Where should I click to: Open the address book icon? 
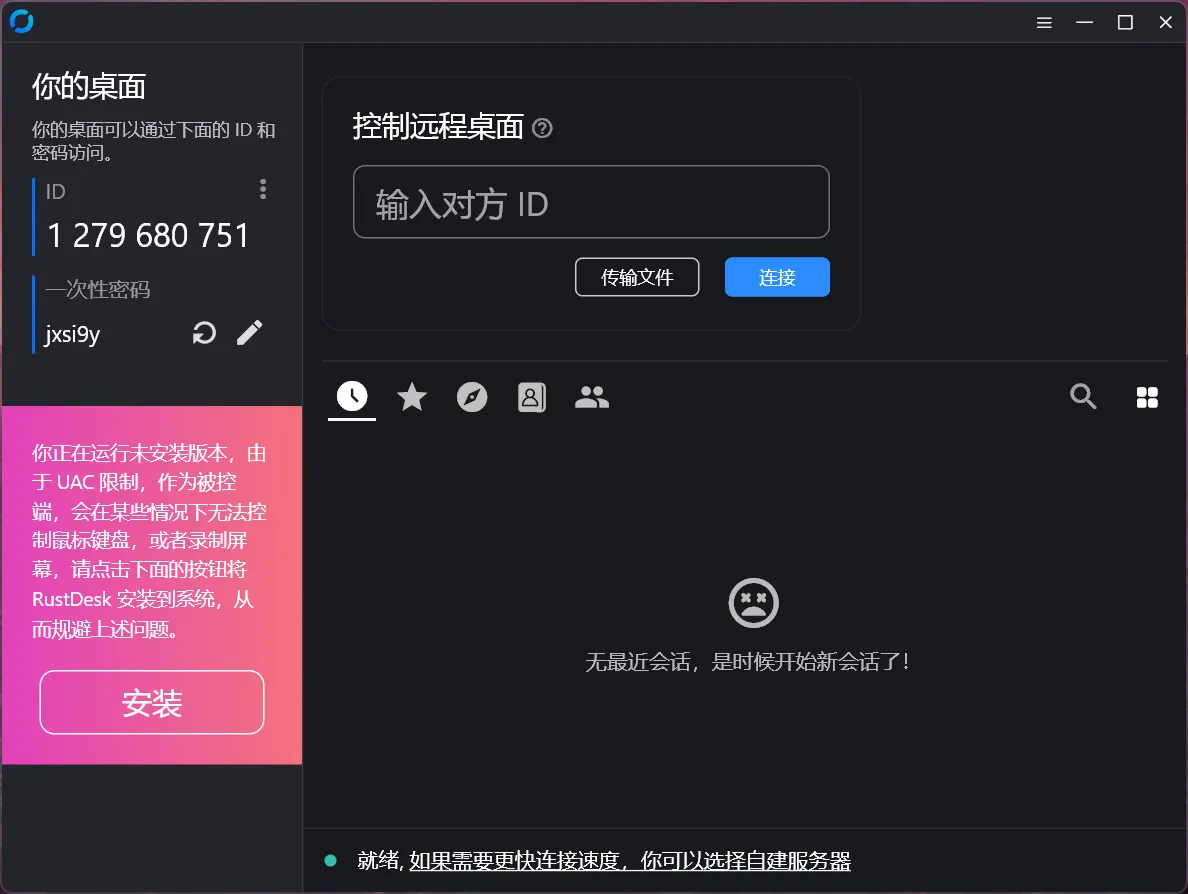pyautogui.click(x=531, y=396)
